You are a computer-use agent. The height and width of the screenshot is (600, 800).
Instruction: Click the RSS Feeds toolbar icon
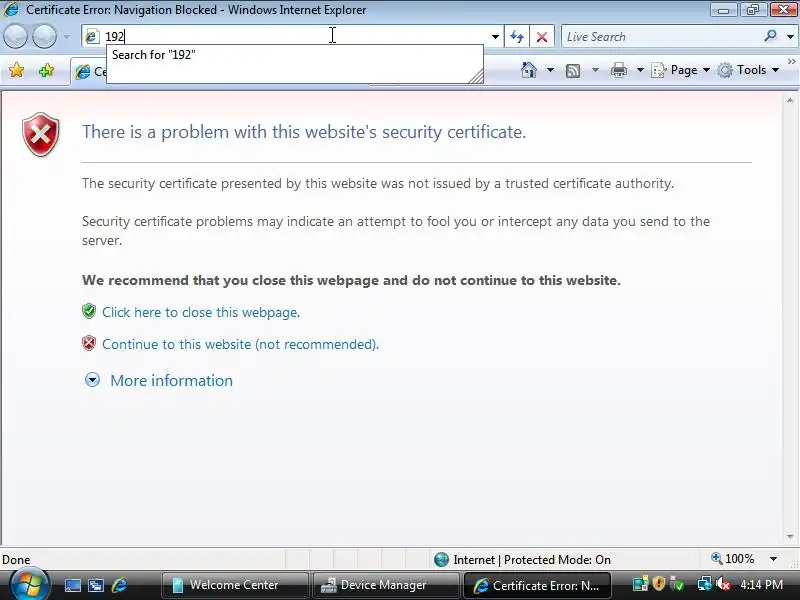573,70
